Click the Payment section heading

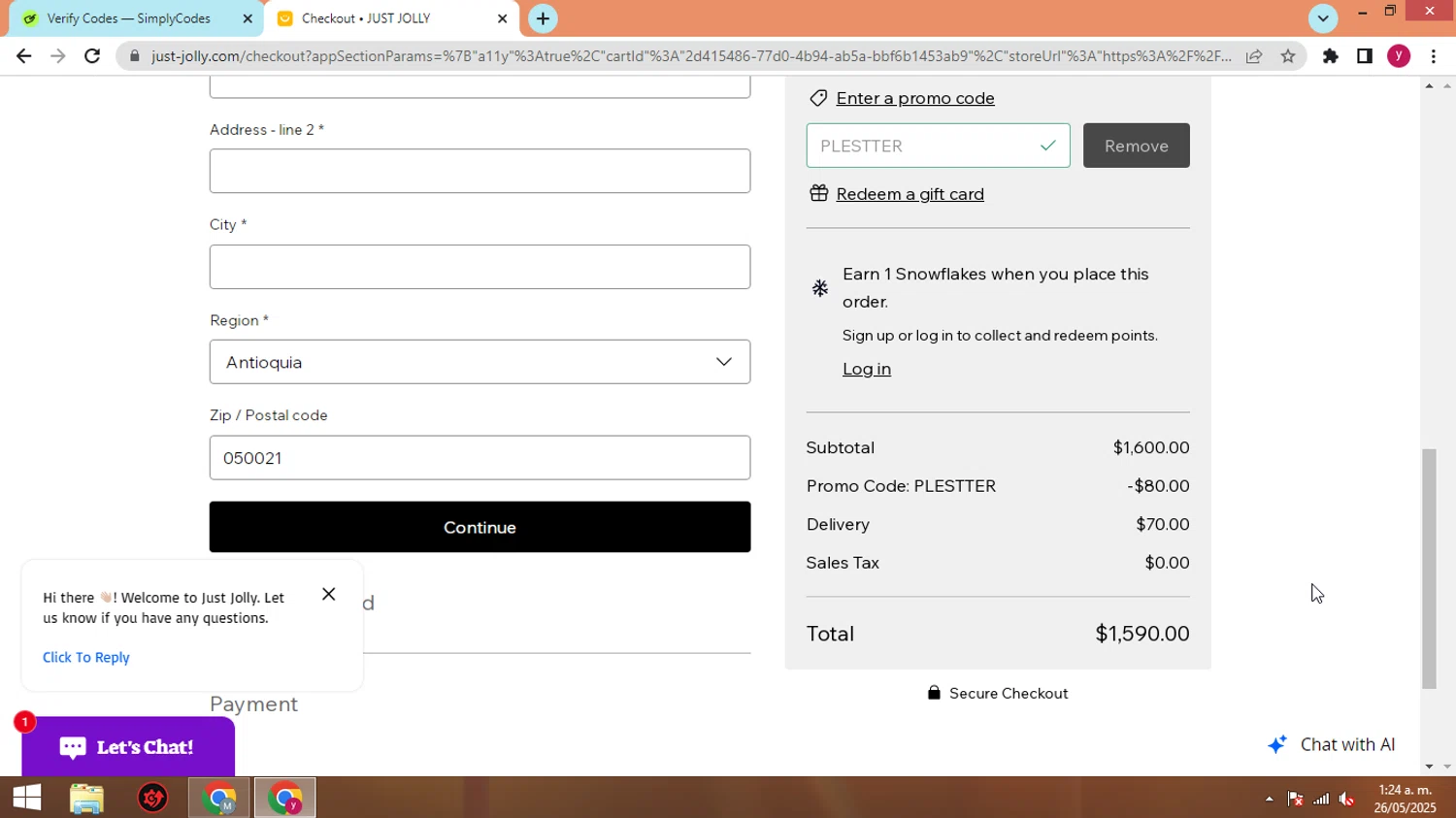point(253,704)
